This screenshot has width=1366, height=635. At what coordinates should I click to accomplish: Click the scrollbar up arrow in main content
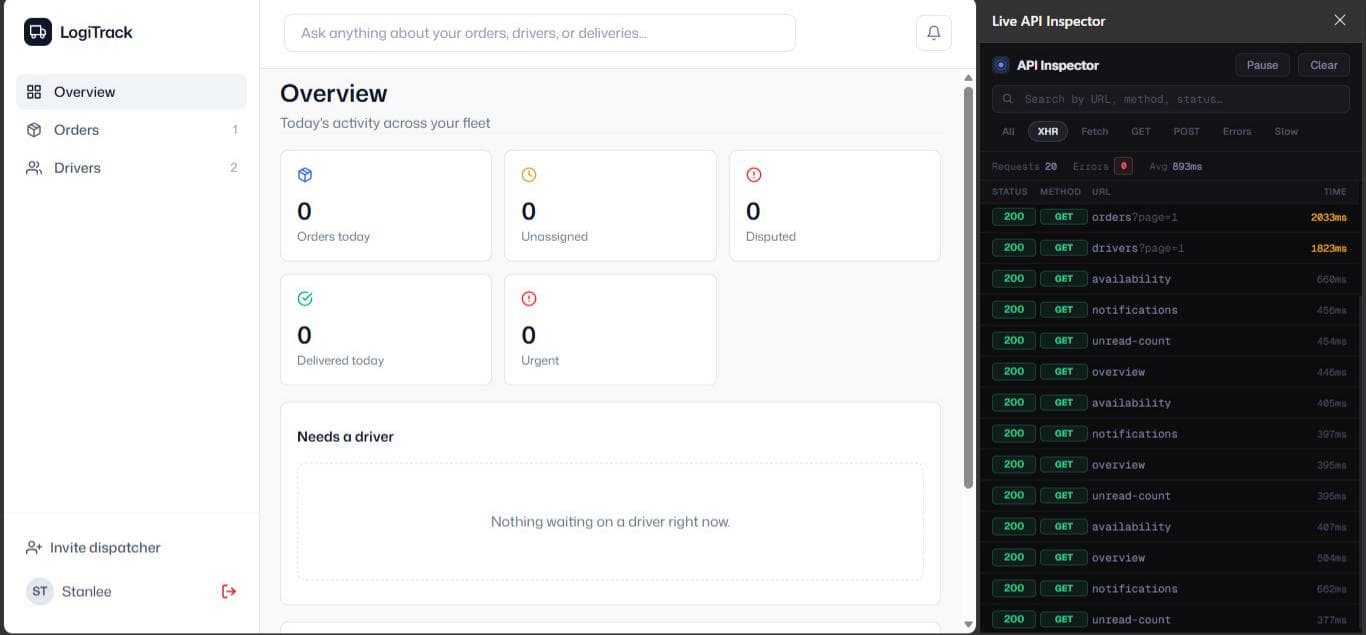(x=968, y=78)
